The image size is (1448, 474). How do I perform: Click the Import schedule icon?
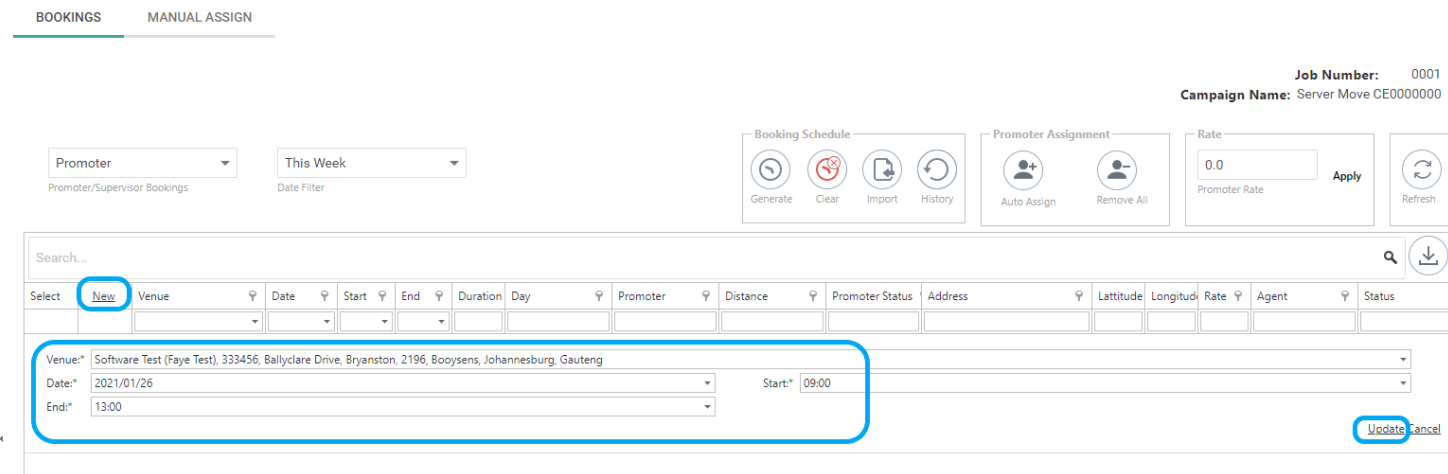click(x=882, y=171)
